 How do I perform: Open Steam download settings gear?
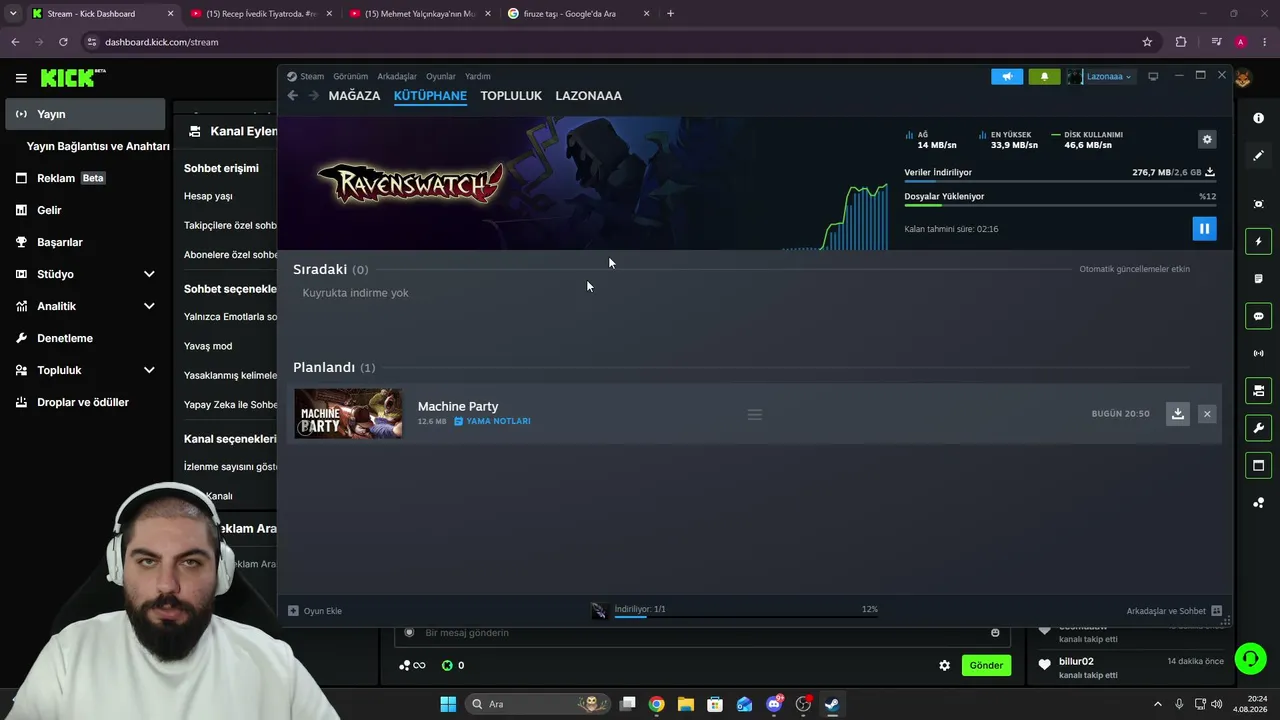[1207, 140]
